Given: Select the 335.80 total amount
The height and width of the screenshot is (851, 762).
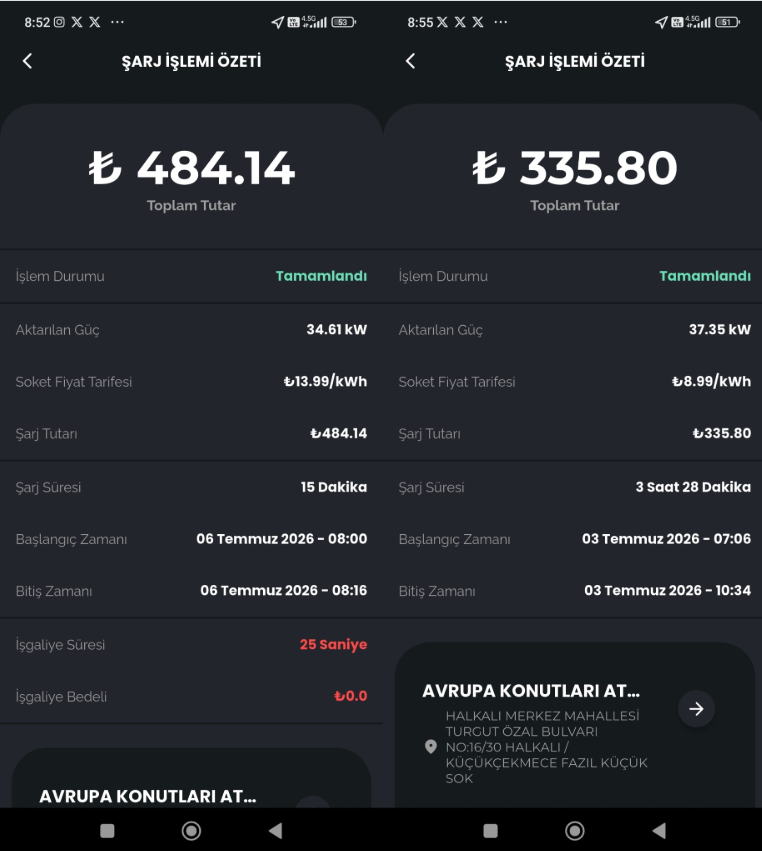Looking at the screenshot, I should click(575, 168).
